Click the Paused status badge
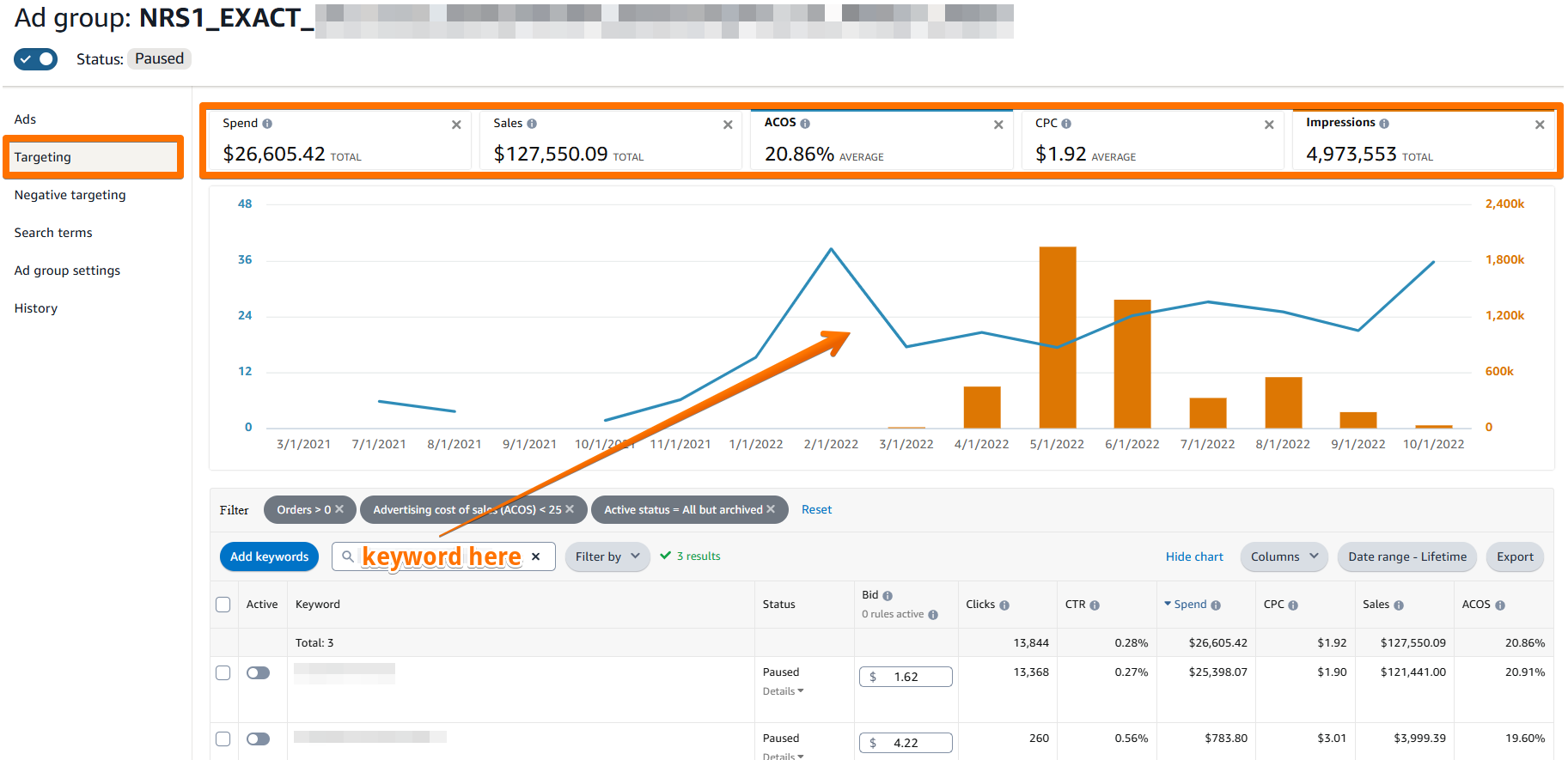 tap(159, 58)
